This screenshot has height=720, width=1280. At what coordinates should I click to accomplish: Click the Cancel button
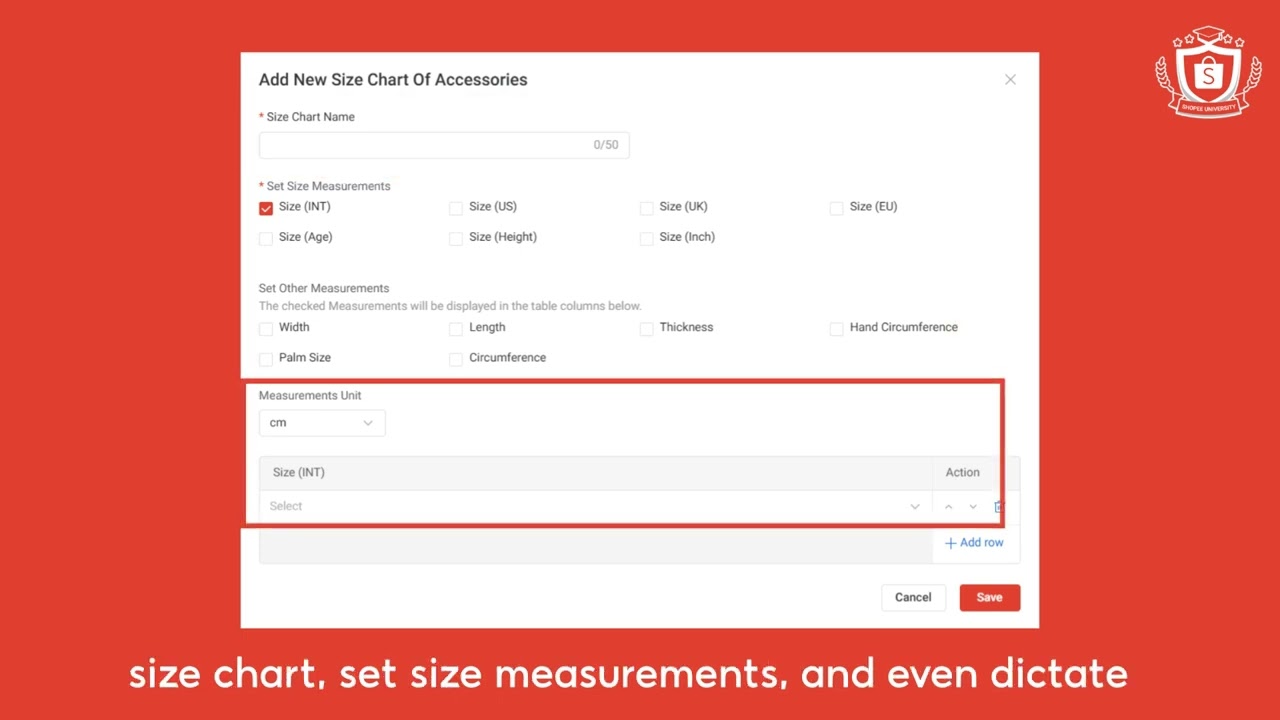(913, 597)
